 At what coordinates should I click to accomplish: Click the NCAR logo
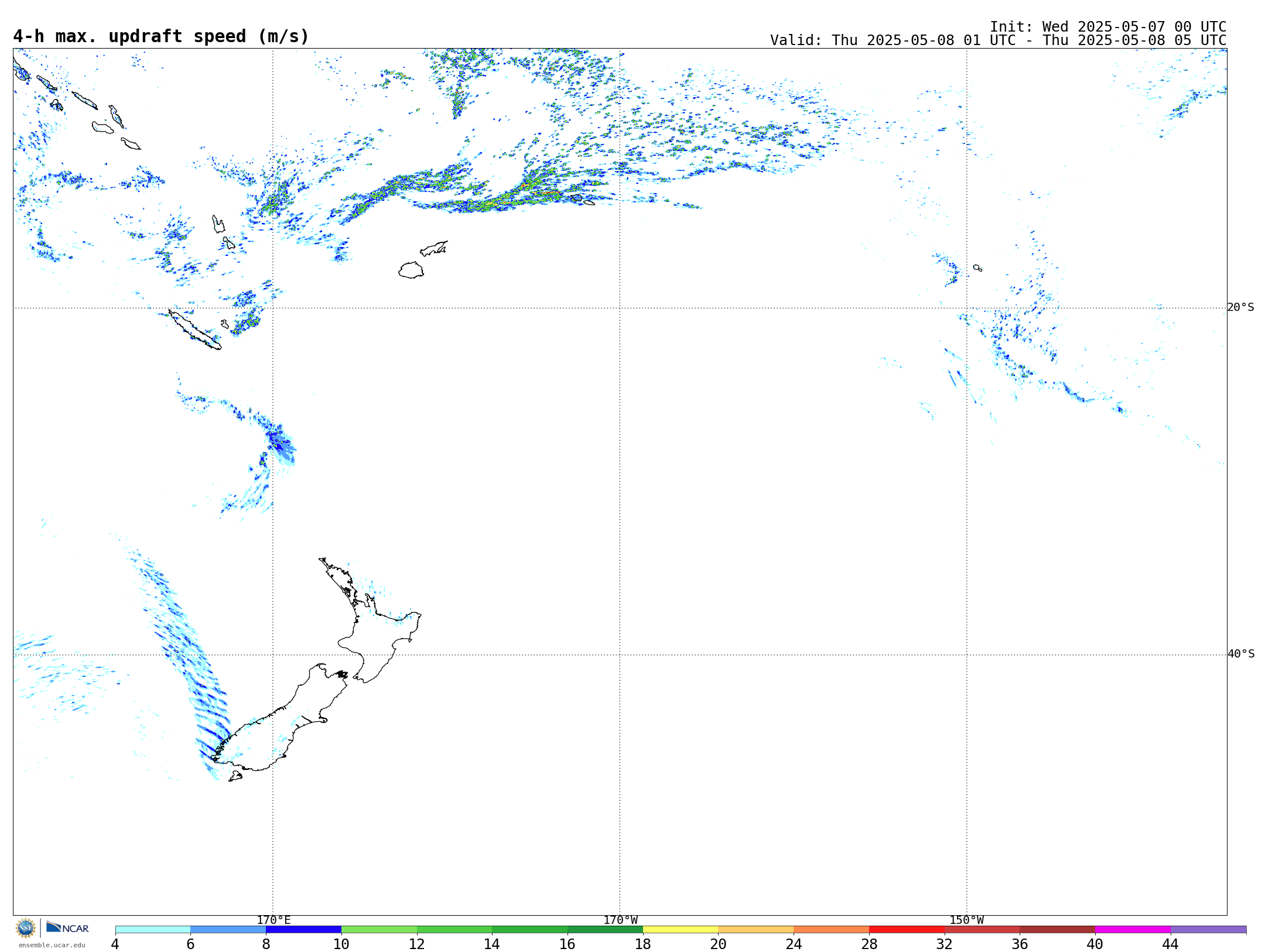pyautogui.click(x=67, y=927)
